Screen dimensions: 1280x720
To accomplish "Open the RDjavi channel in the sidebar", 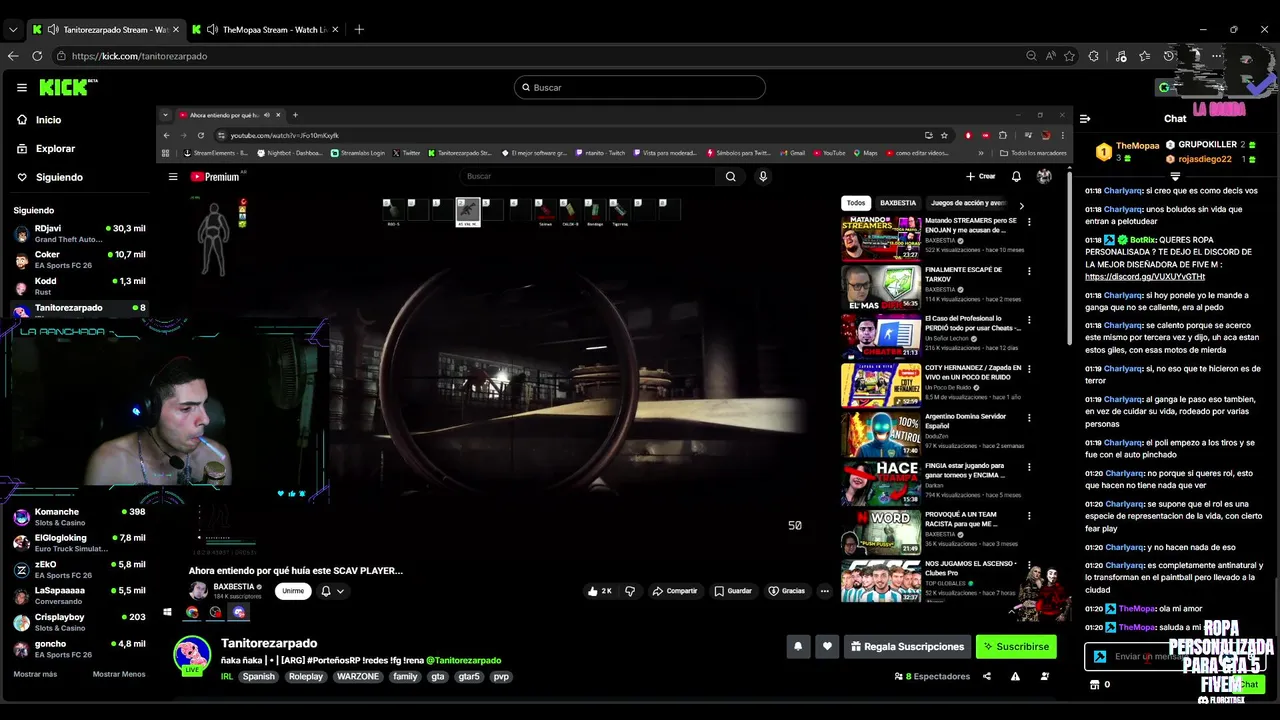I will point(78,234).
